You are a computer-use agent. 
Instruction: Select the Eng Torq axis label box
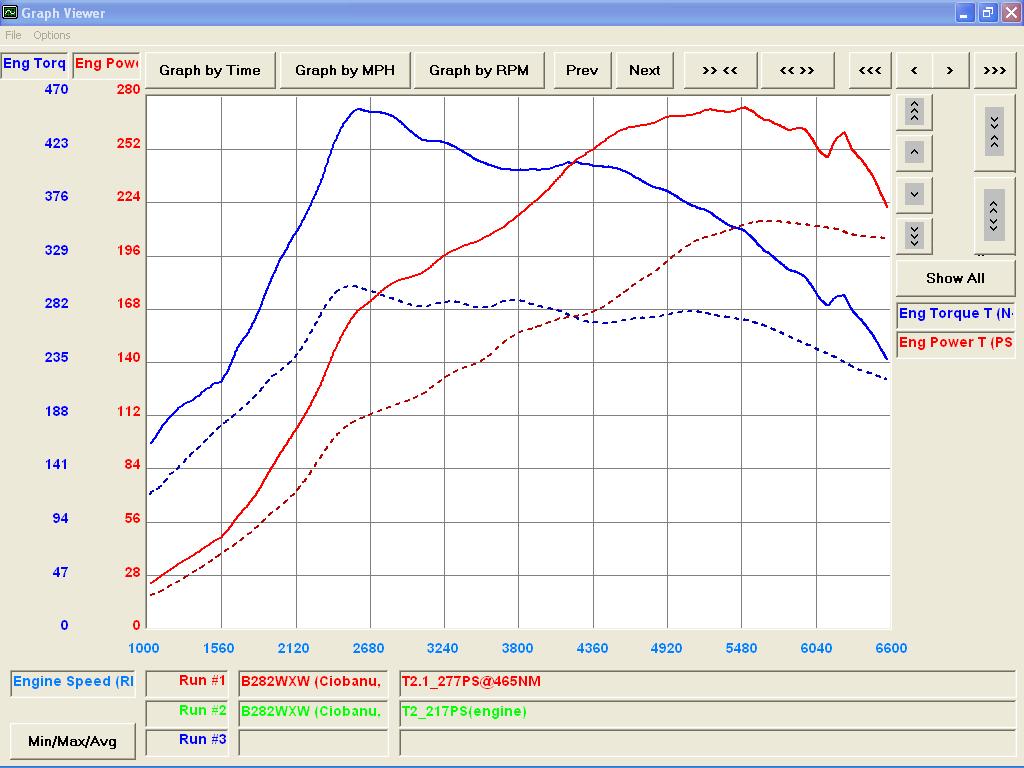pyautogui.click(x=34, y=64)
